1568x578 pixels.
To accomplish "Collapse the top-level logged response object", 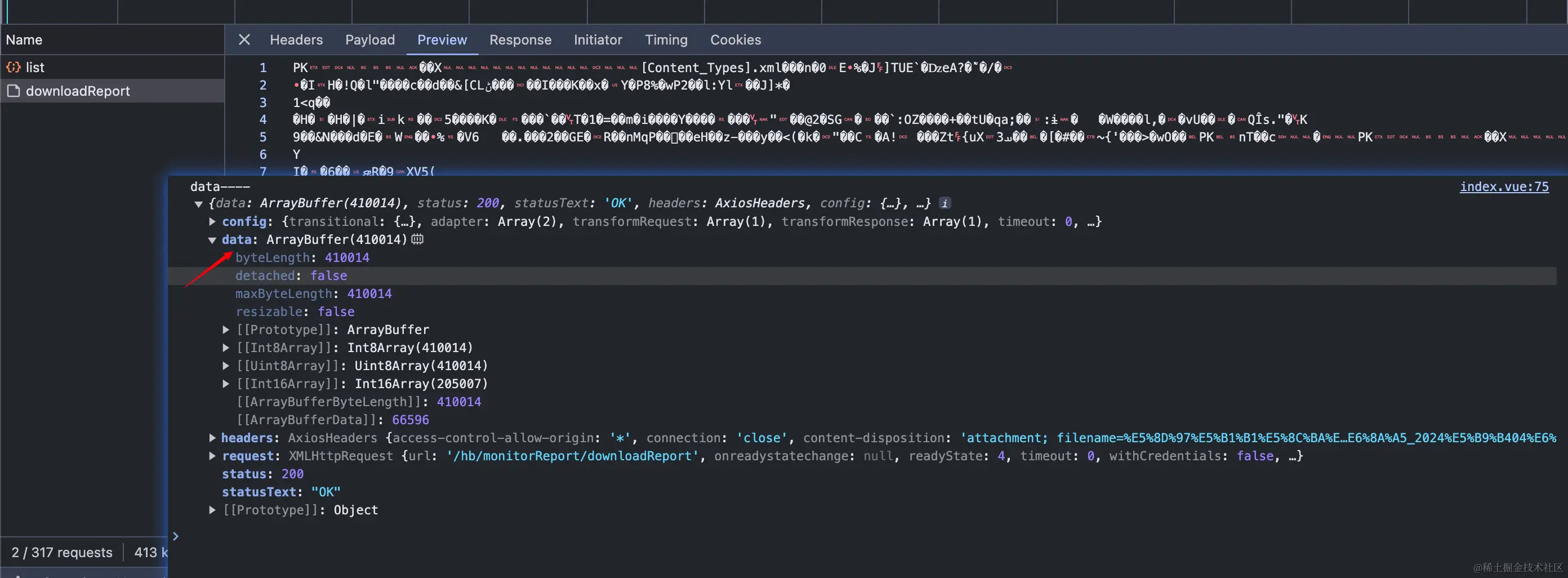I will pos(198,204).
